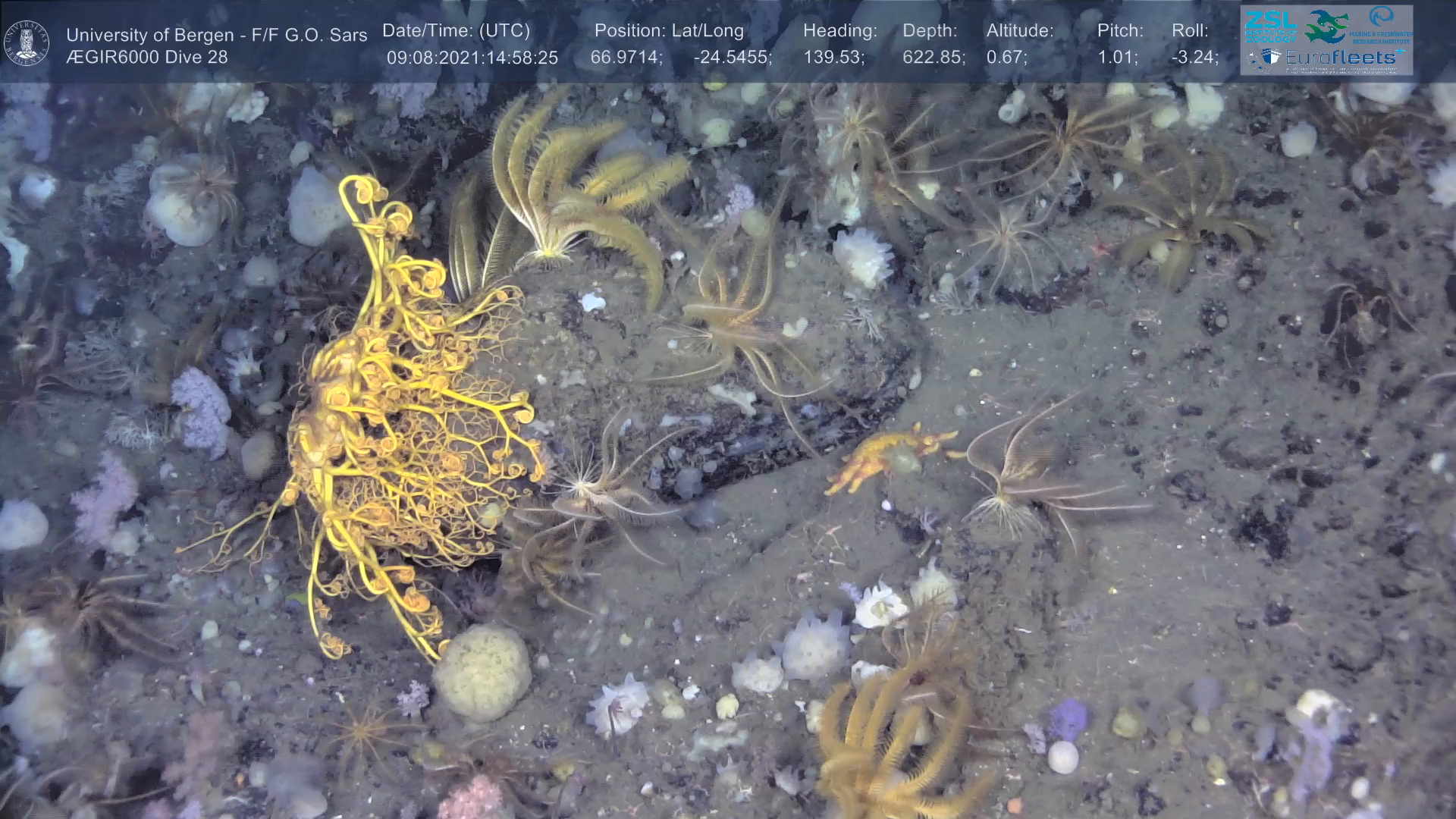Click the University of Bergen seal logo

point(27,43)
